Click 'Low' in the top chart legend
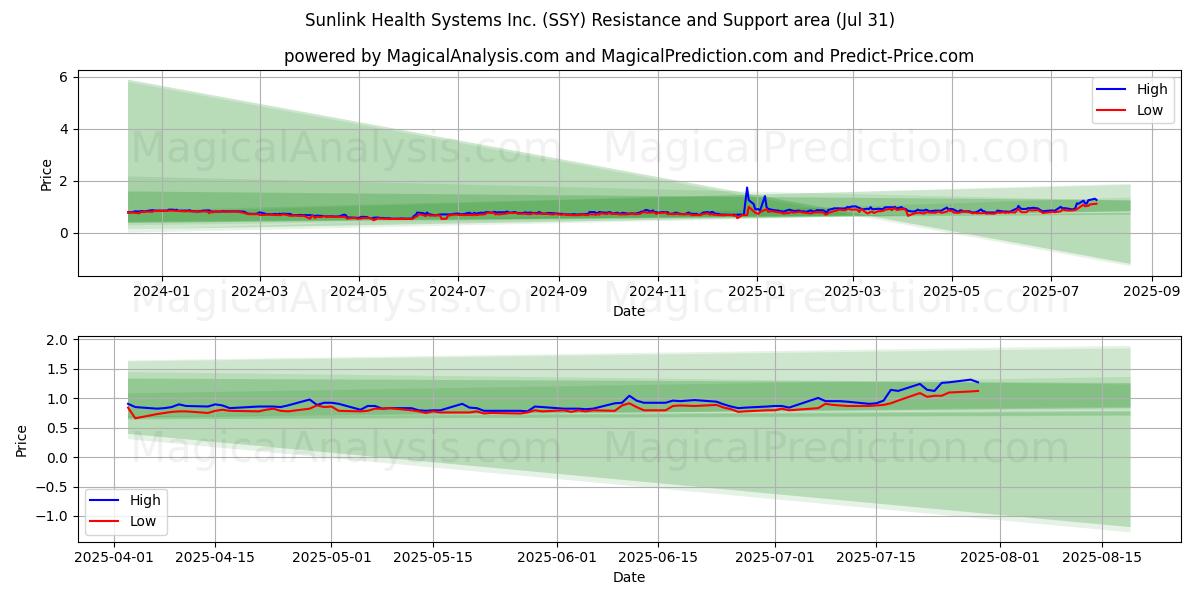Viewport: 1200px width, 600px height. [1150, 110]
